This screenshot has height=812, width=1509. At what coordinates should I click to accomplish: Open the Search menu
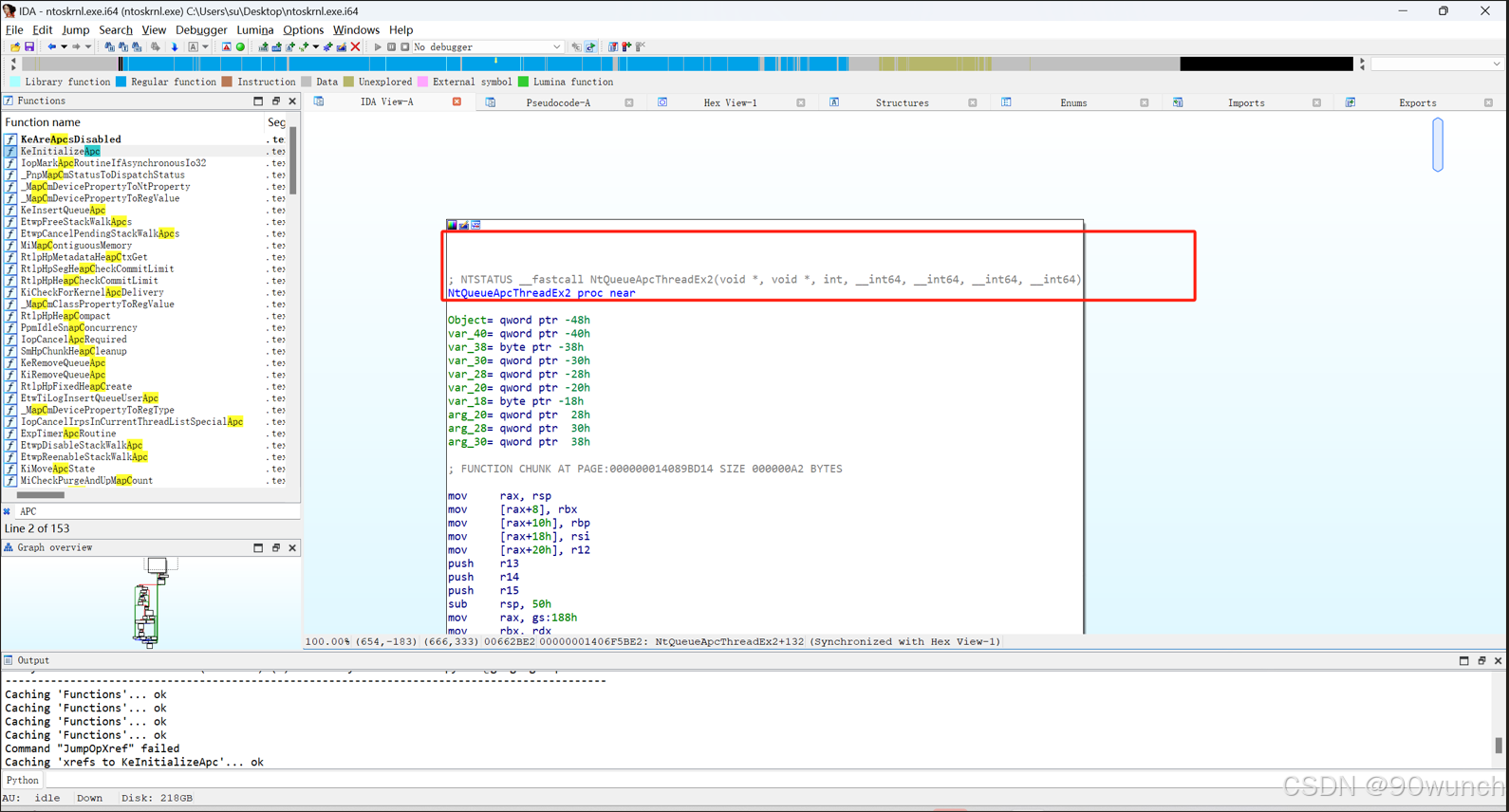click(116, 29)
